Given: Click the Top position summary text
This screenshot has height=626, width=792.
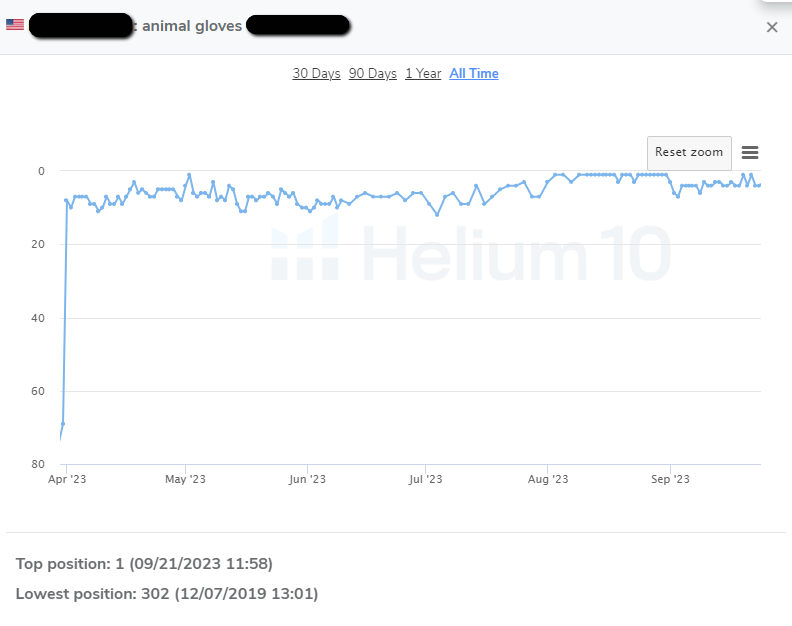Looking at the screenshot, I should point(144,564).
